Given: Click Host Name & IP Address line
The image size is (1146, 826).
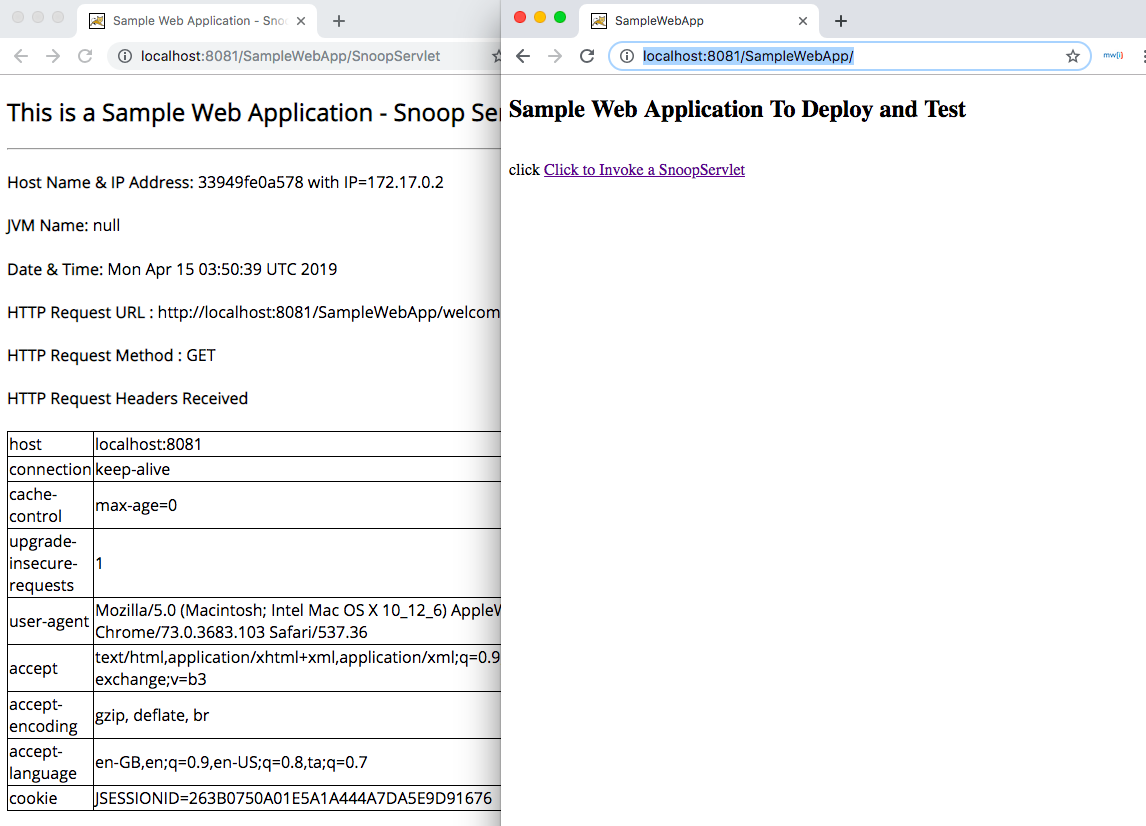Looking at the screenshot, I should tap(225, 182).
